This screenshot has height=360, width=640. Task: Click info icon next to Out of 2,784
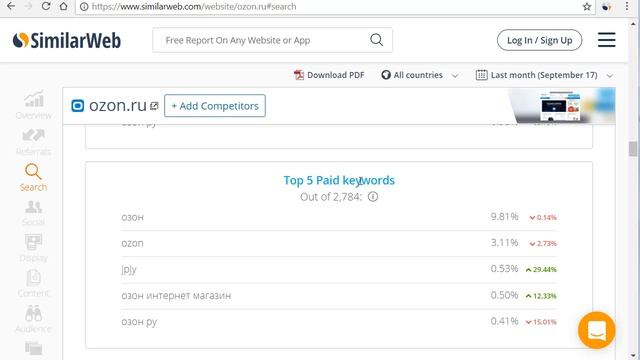pyautogui.click(x=373, y=197)
